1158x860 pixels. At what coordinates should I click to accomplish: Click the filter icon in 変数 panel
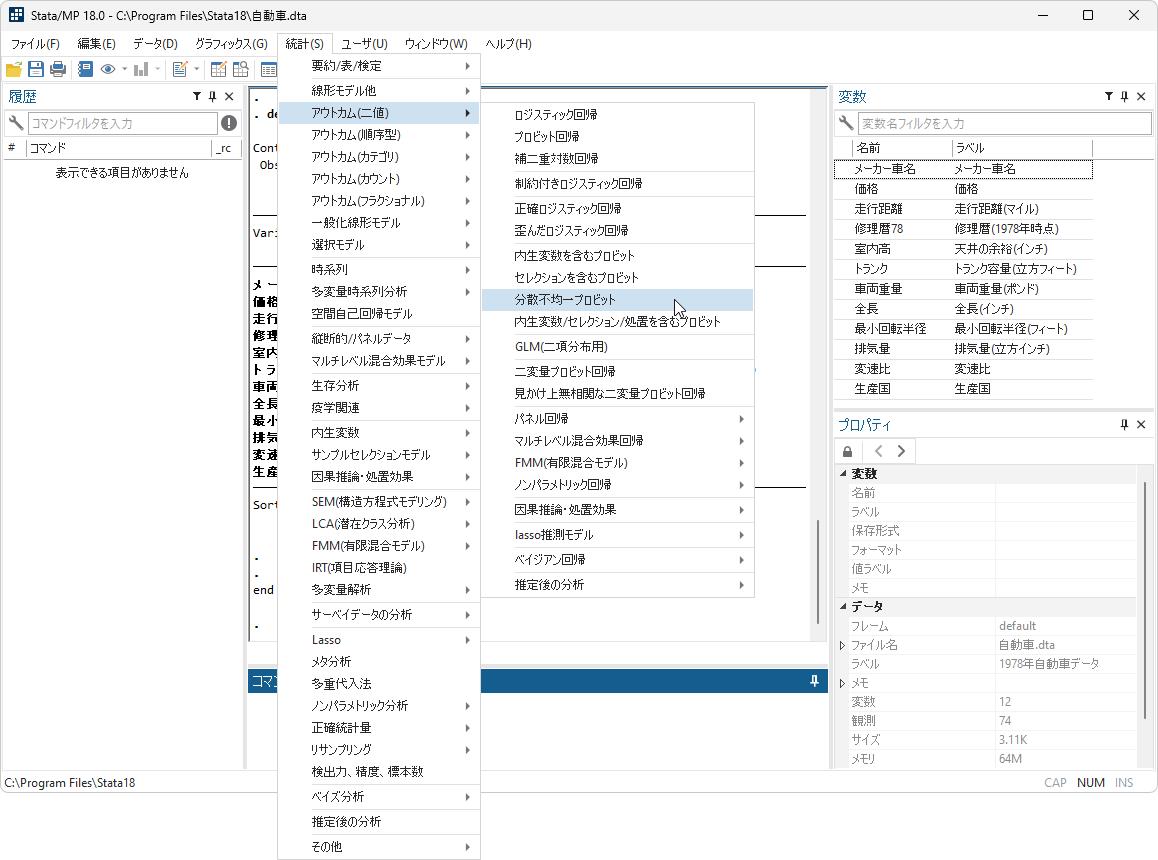[x=1109, y=96]
